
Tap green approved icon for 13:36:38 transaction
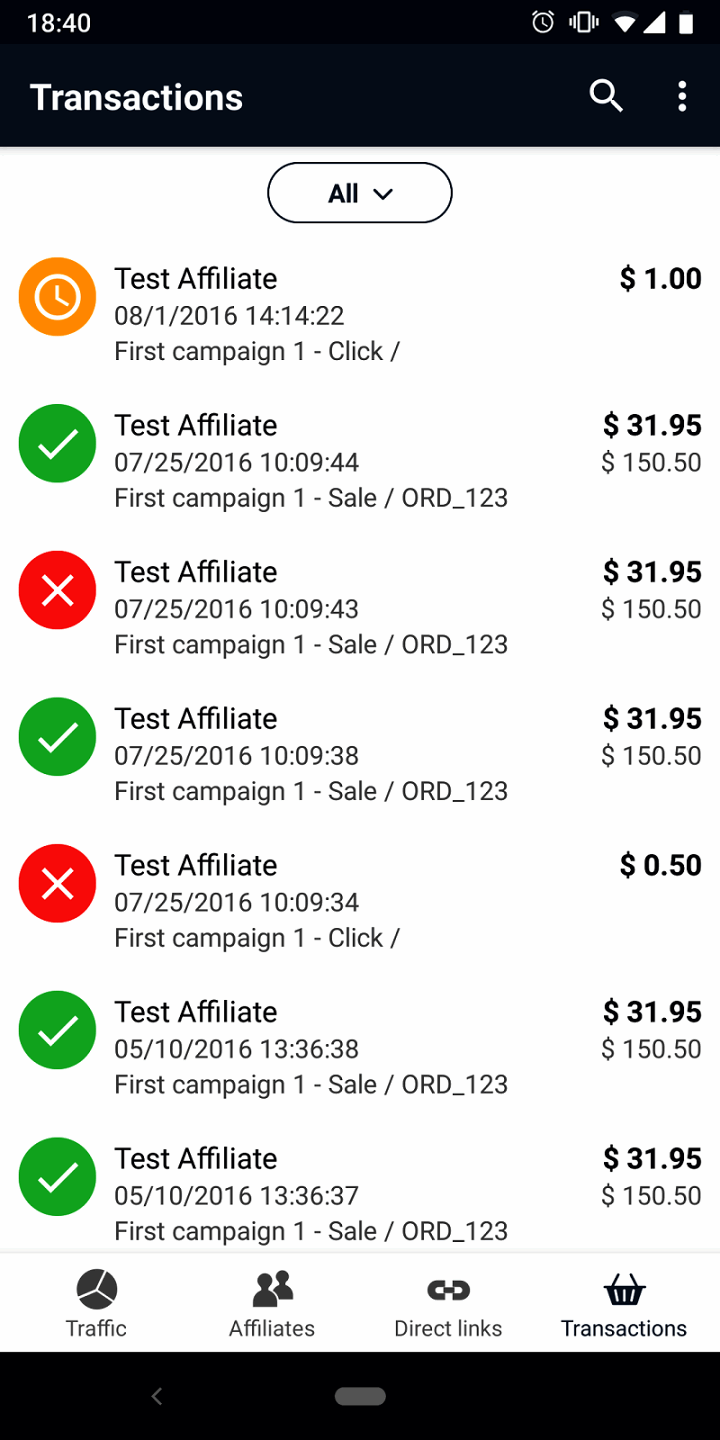58,1030
